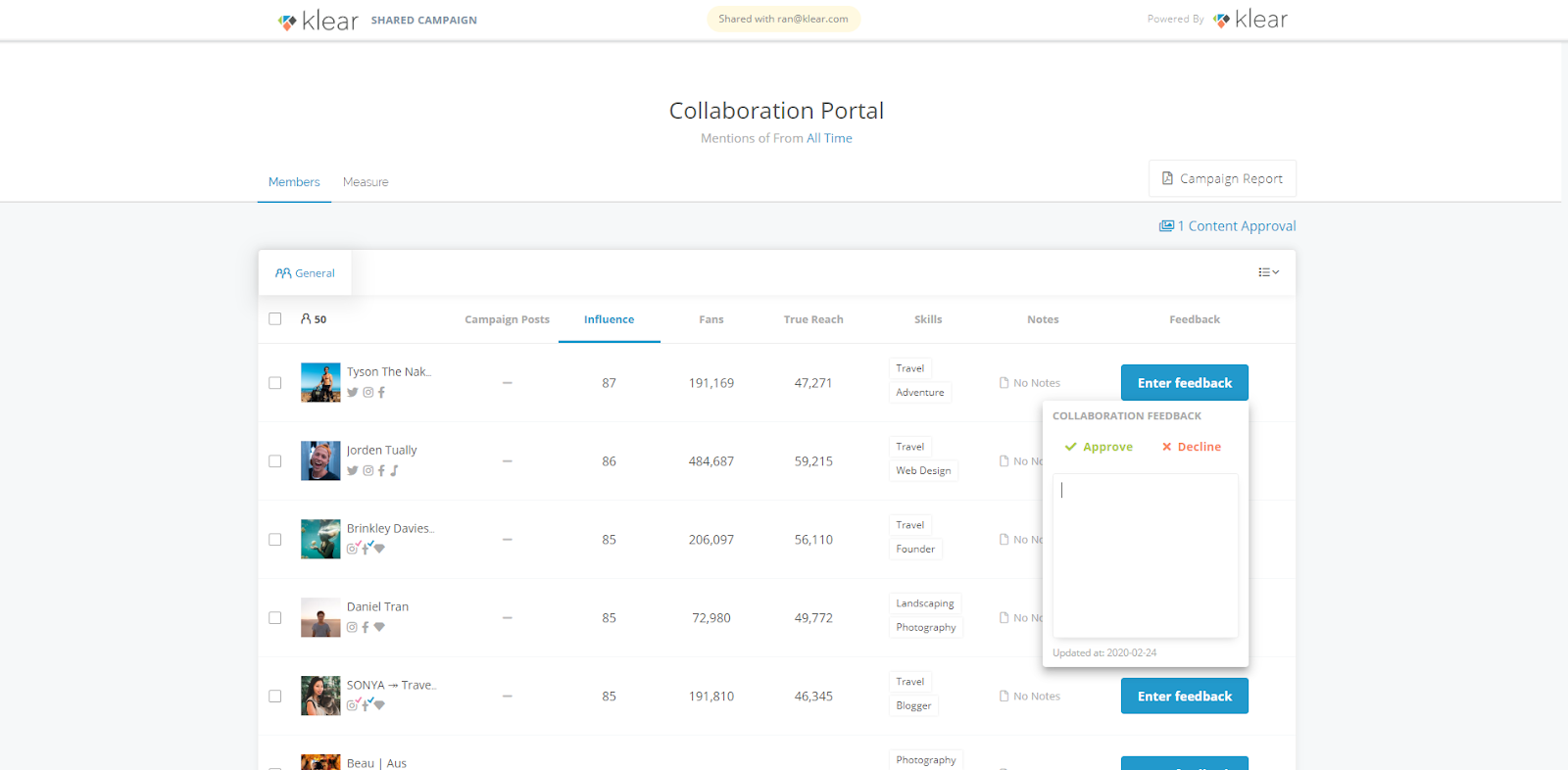Screen dimensions: 1568x770
Task: Check the Tyson The Nak.. row checkbox
Action: click(x=275, y=383)
